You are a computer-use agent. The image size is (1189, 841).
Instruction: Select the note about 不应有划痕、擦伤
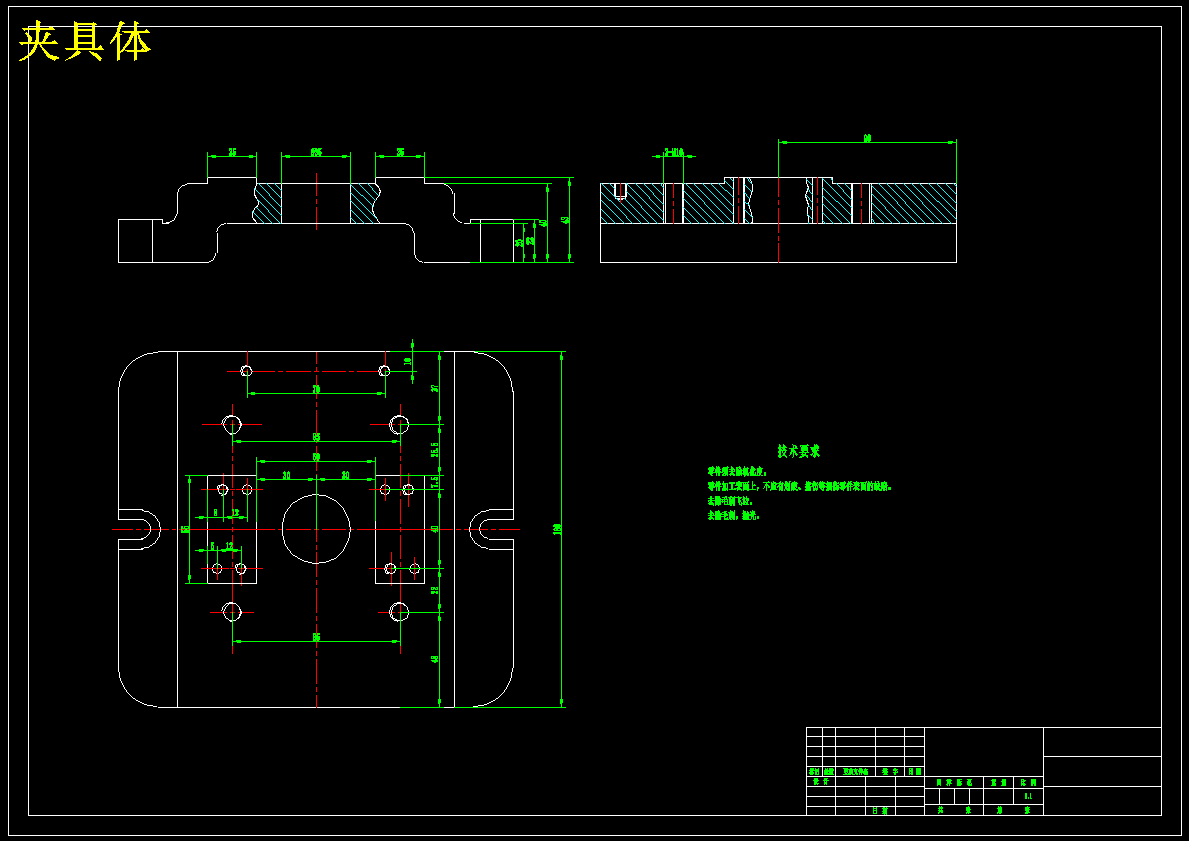(800, 487)
